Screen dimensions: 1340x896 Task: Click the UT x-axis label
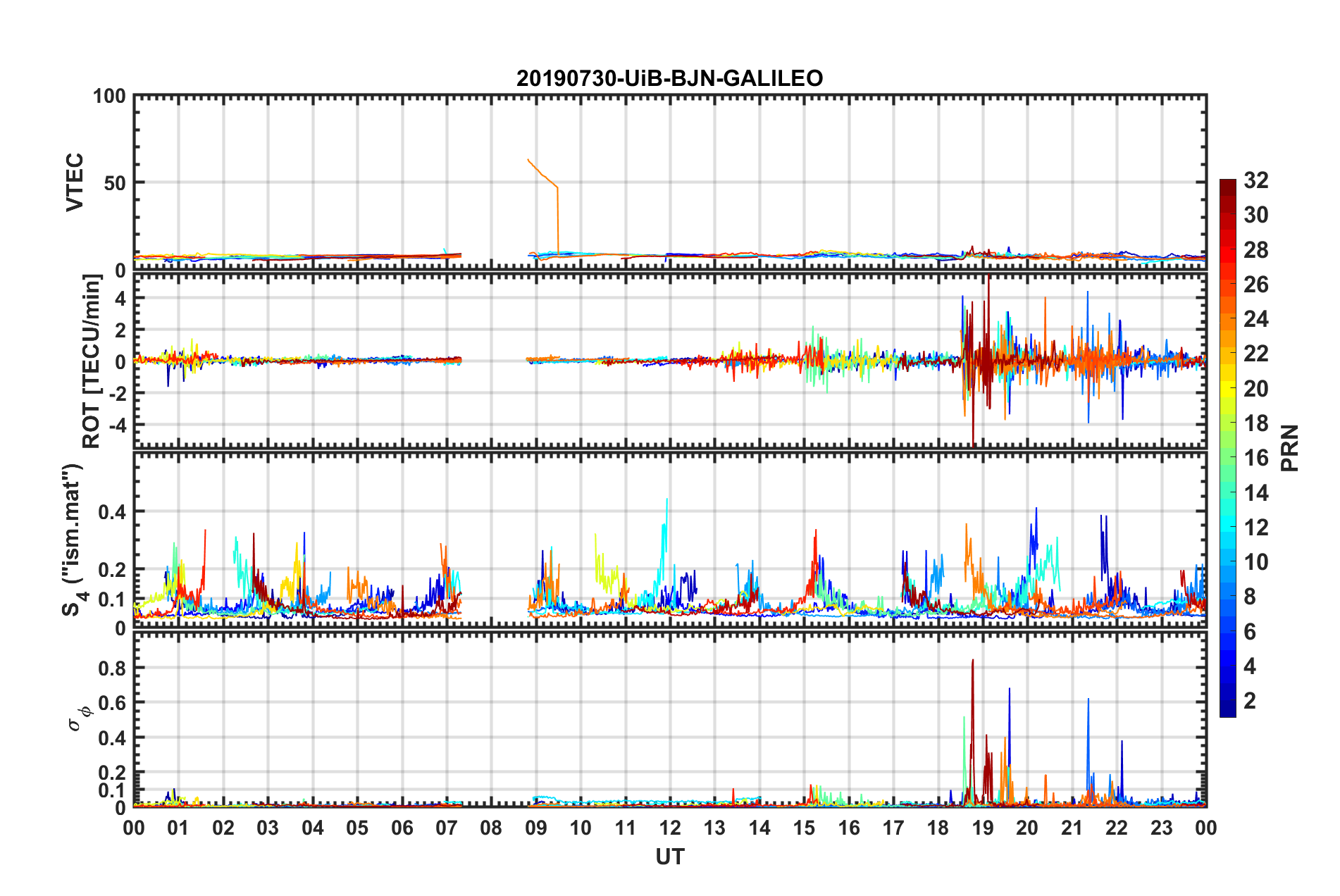pos(669,857)
